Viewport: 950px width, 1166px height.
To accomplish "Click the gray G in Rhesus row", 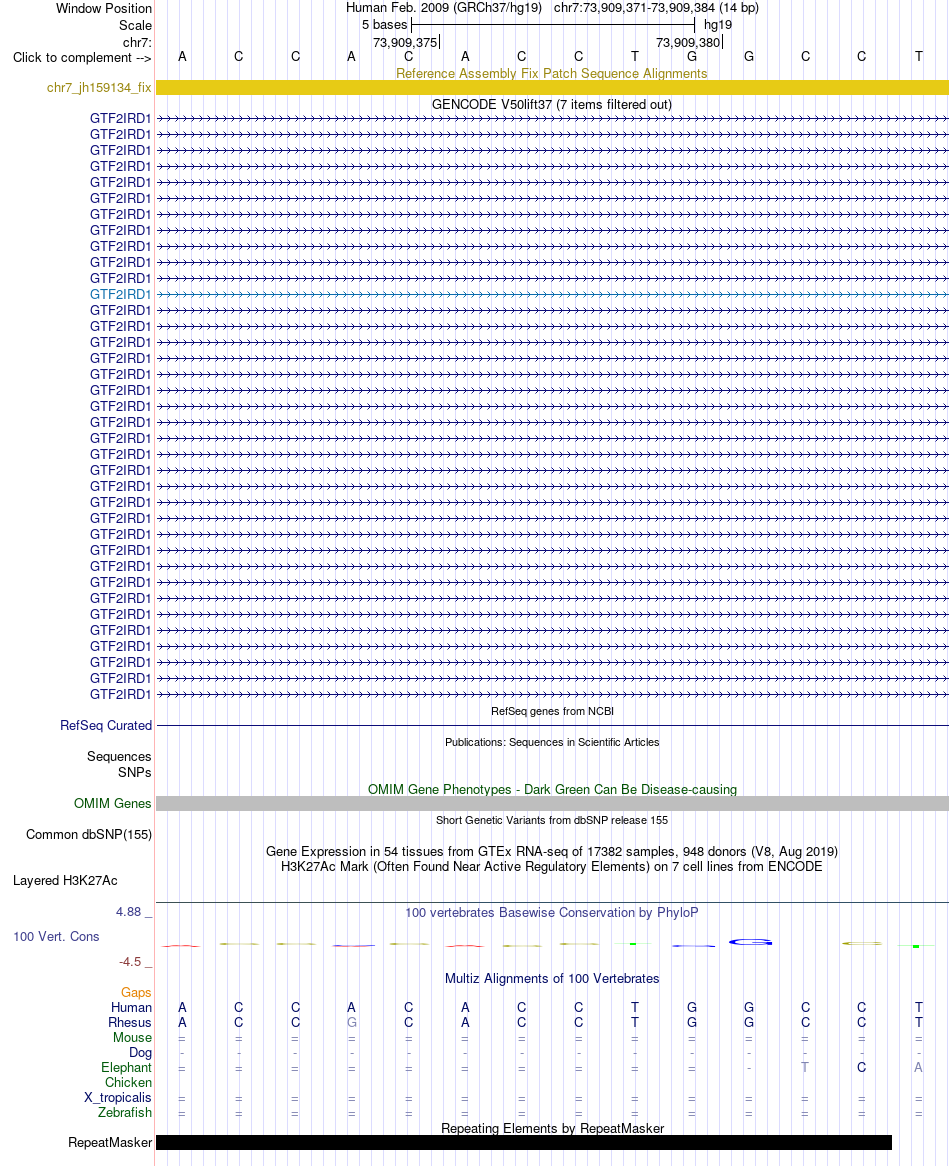I will click(x=352, y=1022).
